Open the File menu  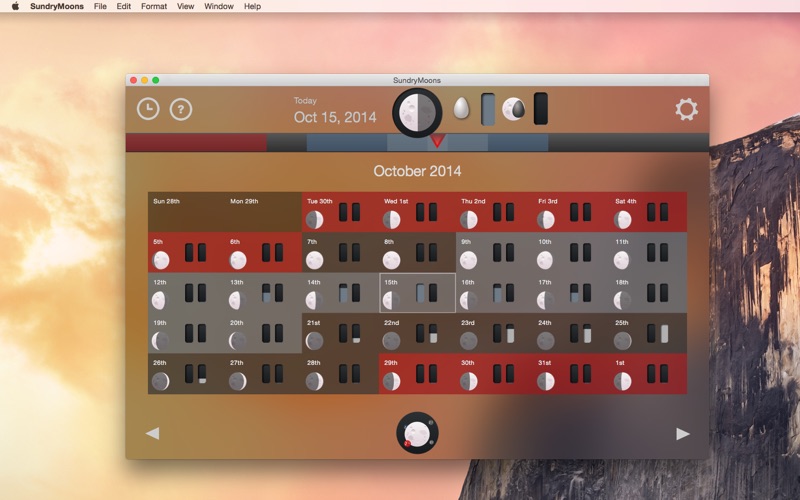[x=100, y=6]
